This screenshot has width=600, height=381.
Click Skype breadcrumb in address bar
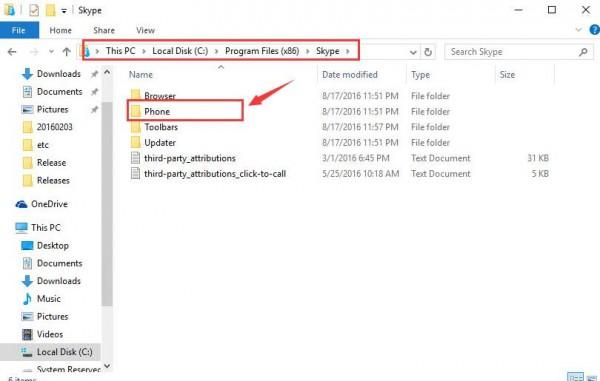[x=328, y=51]
